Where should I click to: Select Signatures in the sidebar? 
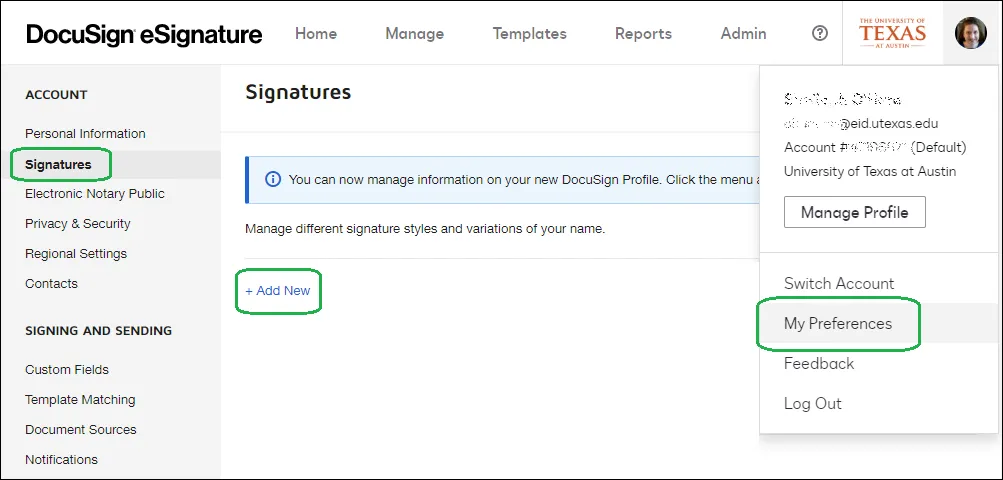tap(58, 164)
